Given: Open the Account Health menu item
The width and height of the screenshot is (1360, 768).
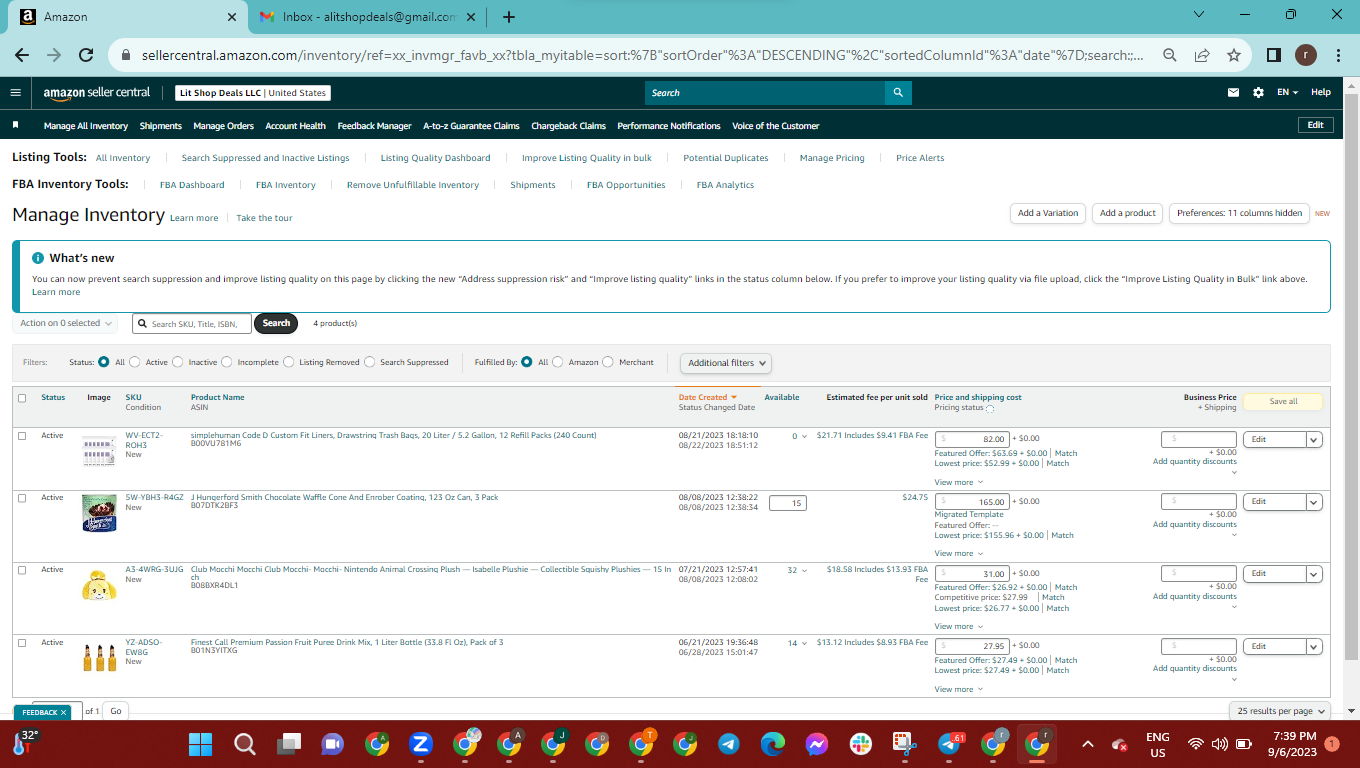Looking at the screenshot, I should (x=296, y=126).
